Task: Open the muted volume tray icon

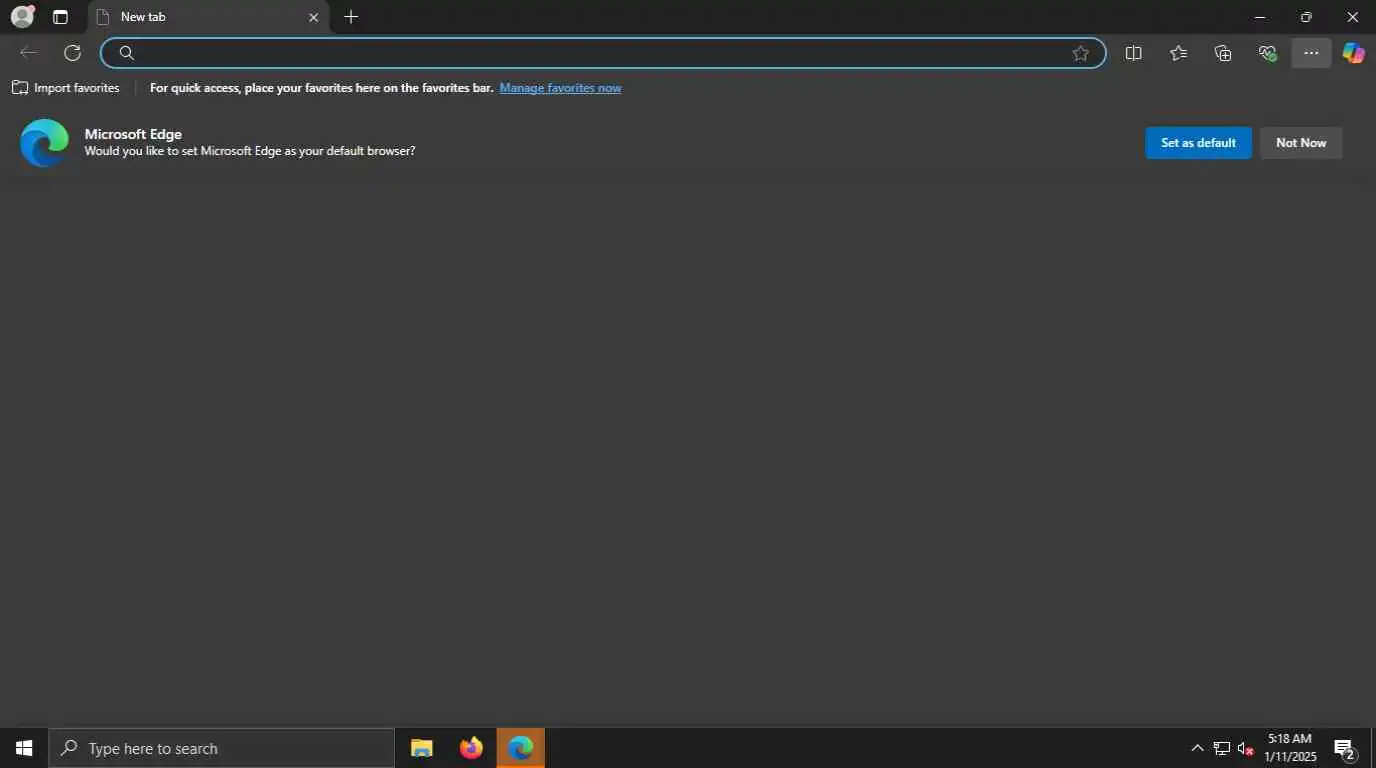Action: tap(1246, 748)
